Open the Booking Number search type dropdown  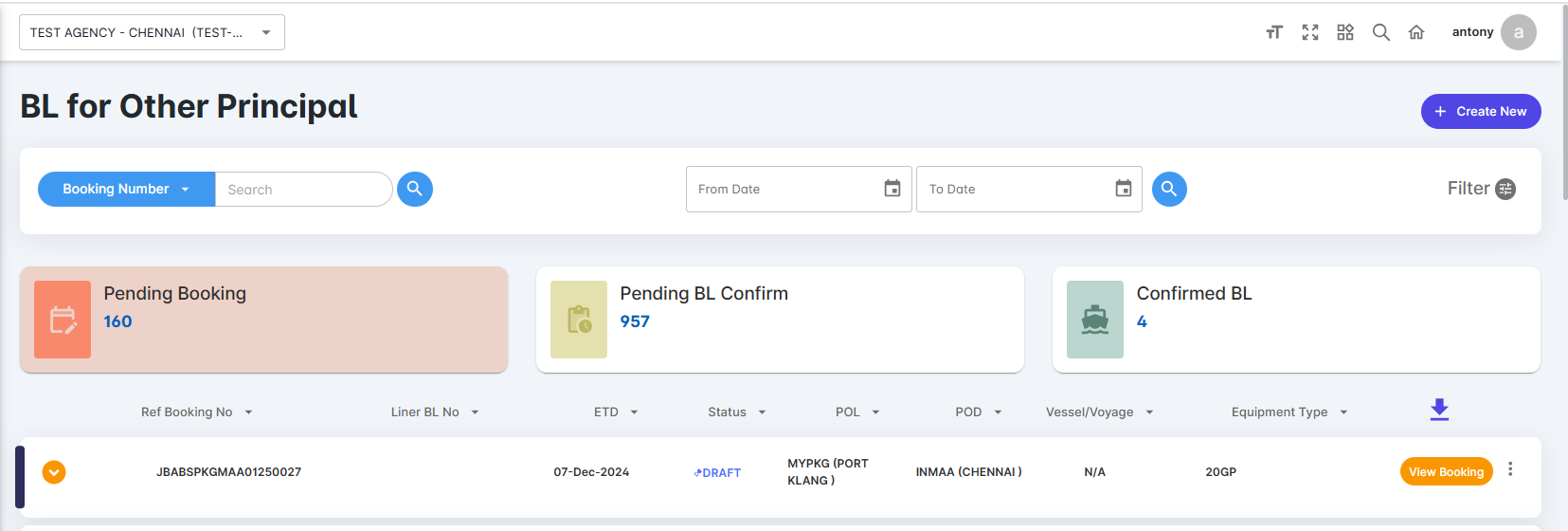126,189
